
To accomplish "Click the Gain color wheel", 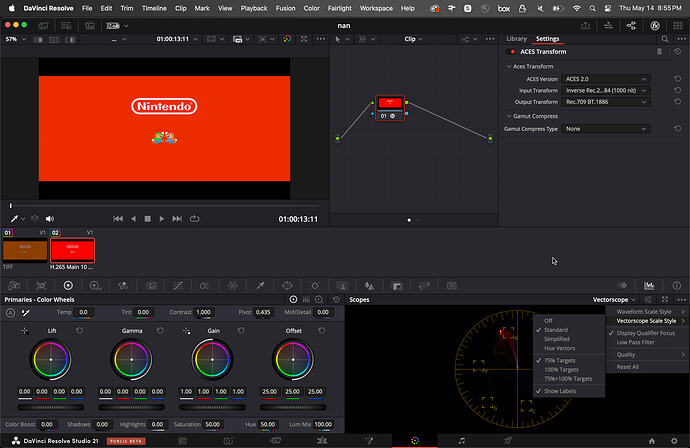I will pyautogui.click(x=212, y=360).
